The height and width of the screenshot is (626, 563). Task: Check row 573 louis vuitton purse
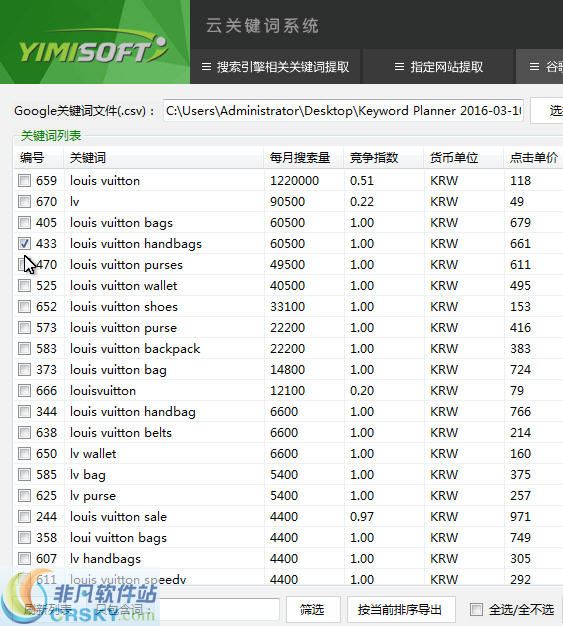point(24,328)
